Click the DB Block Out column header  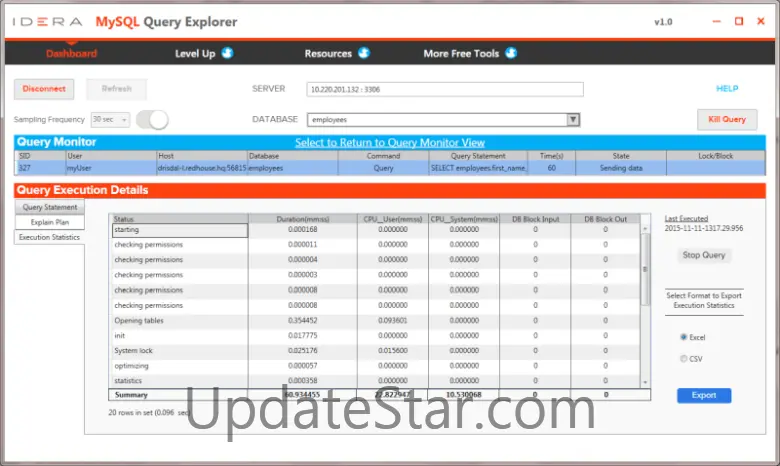[605, 219]
